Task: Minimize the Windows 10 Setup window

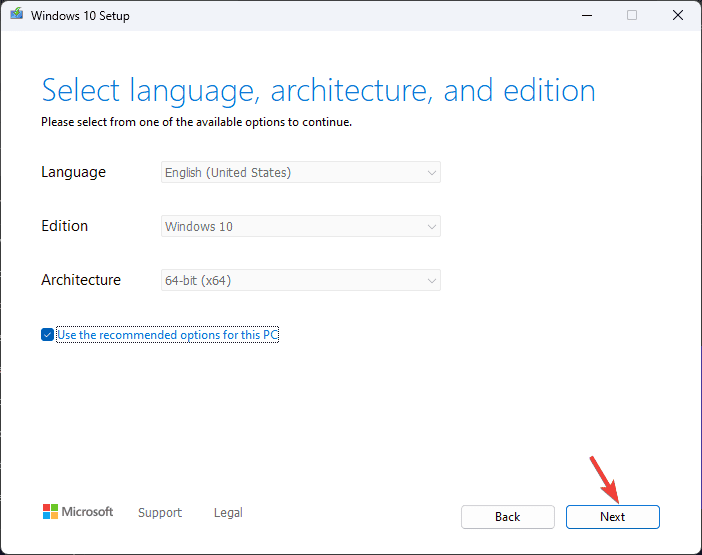Action: [x=587, y=16]
